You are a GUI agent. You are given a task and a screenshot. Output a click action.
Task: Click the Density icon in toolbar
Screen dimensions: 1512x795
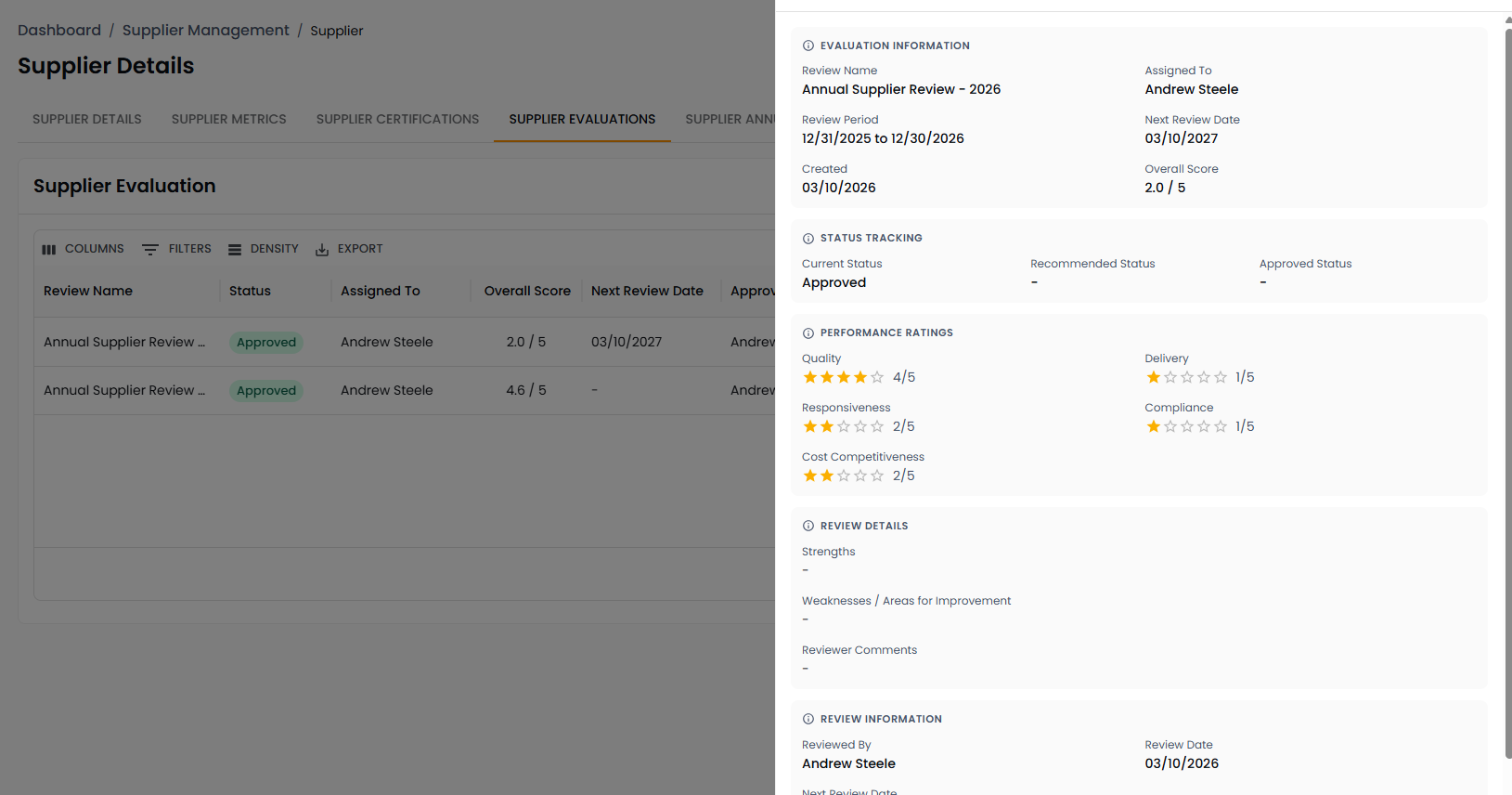[x=235, y=250]
